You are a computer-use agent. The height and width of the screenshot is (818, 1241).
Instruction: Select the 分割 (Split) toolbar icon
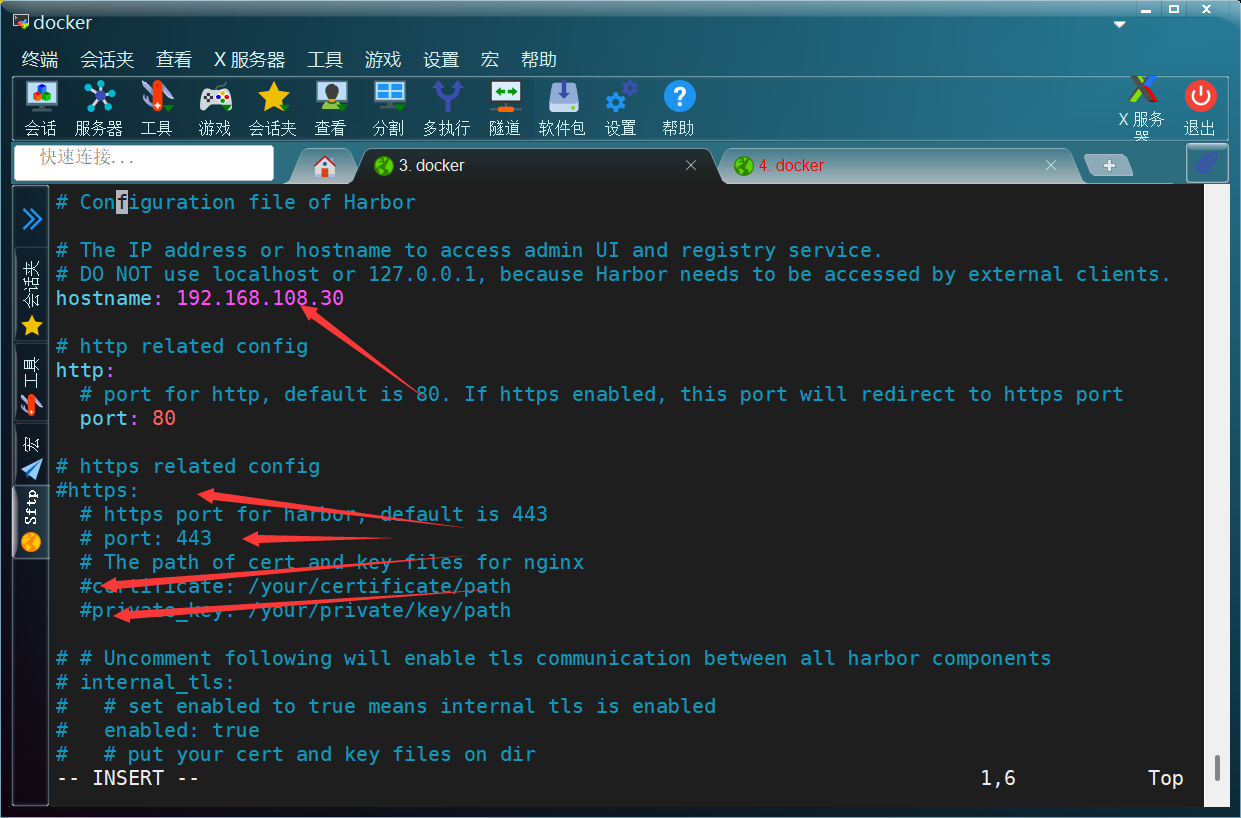[x=389, y=109]
